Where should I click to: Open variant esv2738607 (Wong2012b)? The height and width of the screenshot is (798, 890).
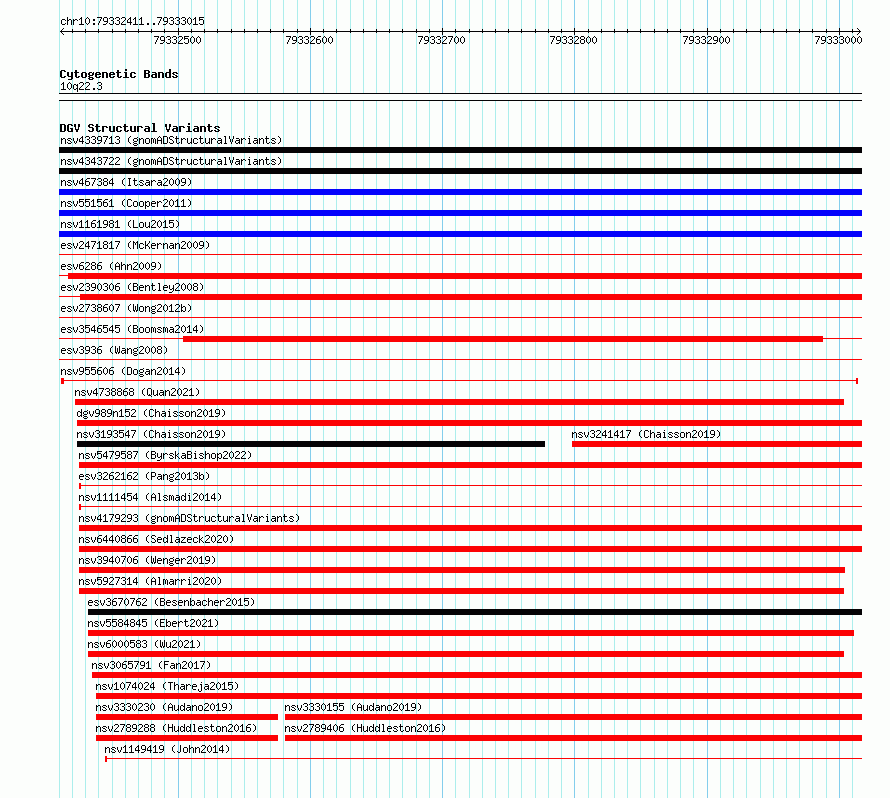pyautogui.click(x=126, y=308)
